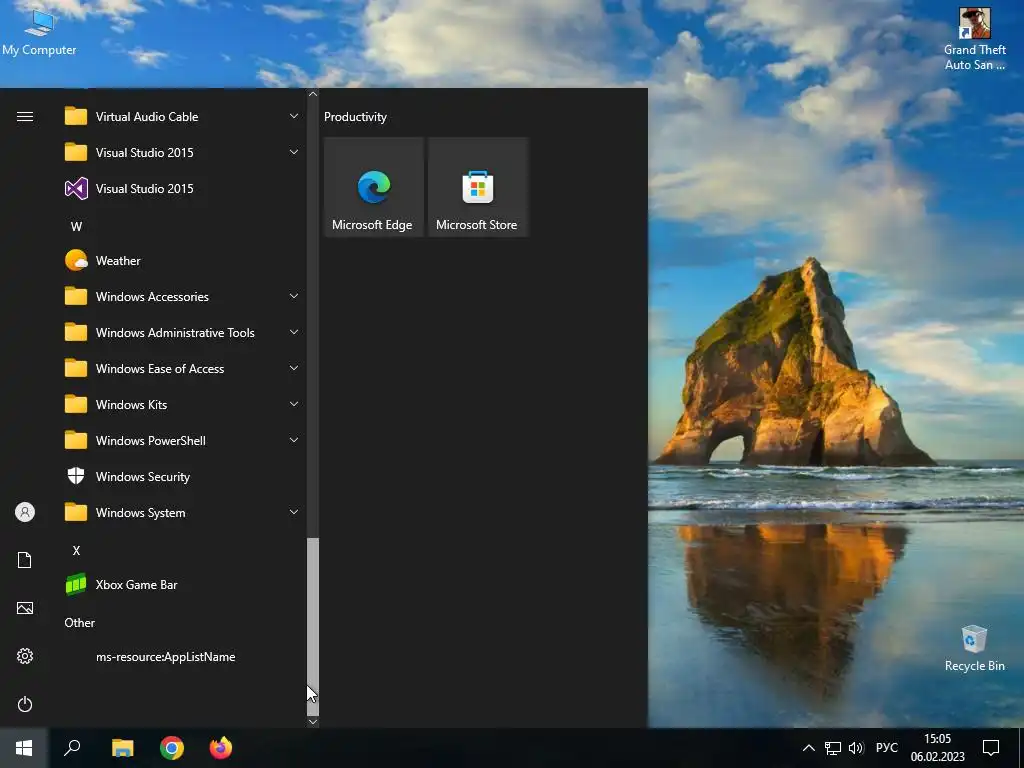
Task: Click the X letter group header
Action: point(76,551)
